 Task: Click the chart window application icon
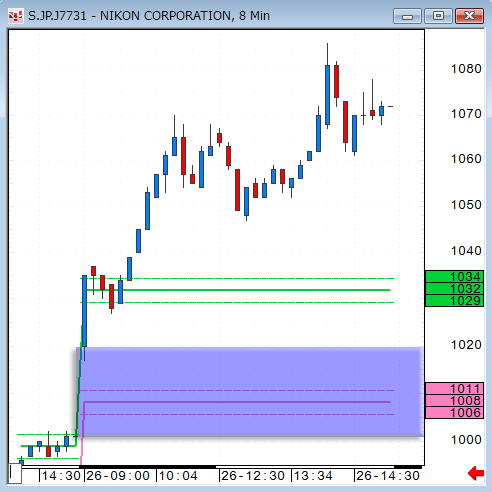click(x=15, y=16)
